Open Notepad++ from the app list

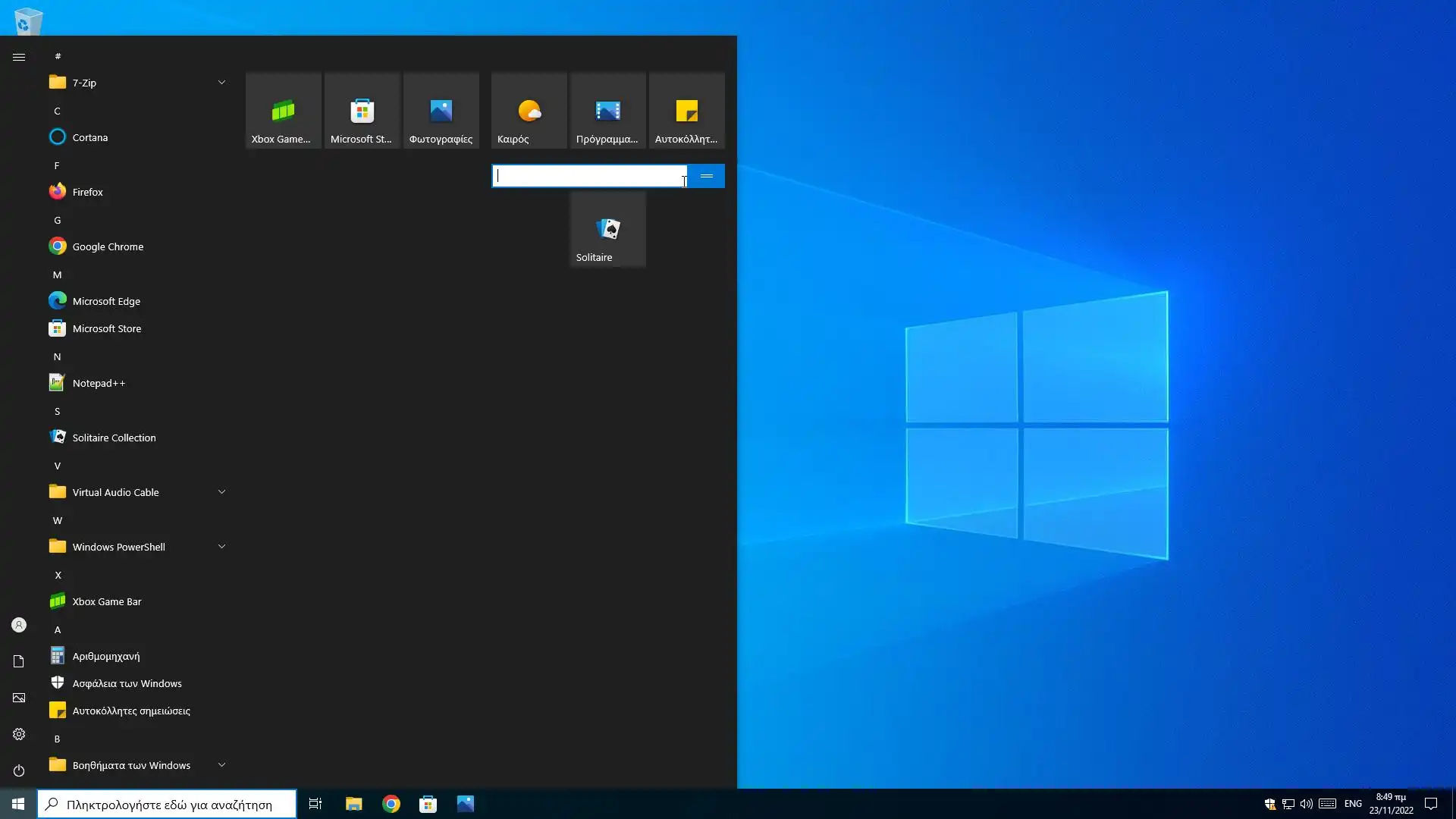pos(99,383)
